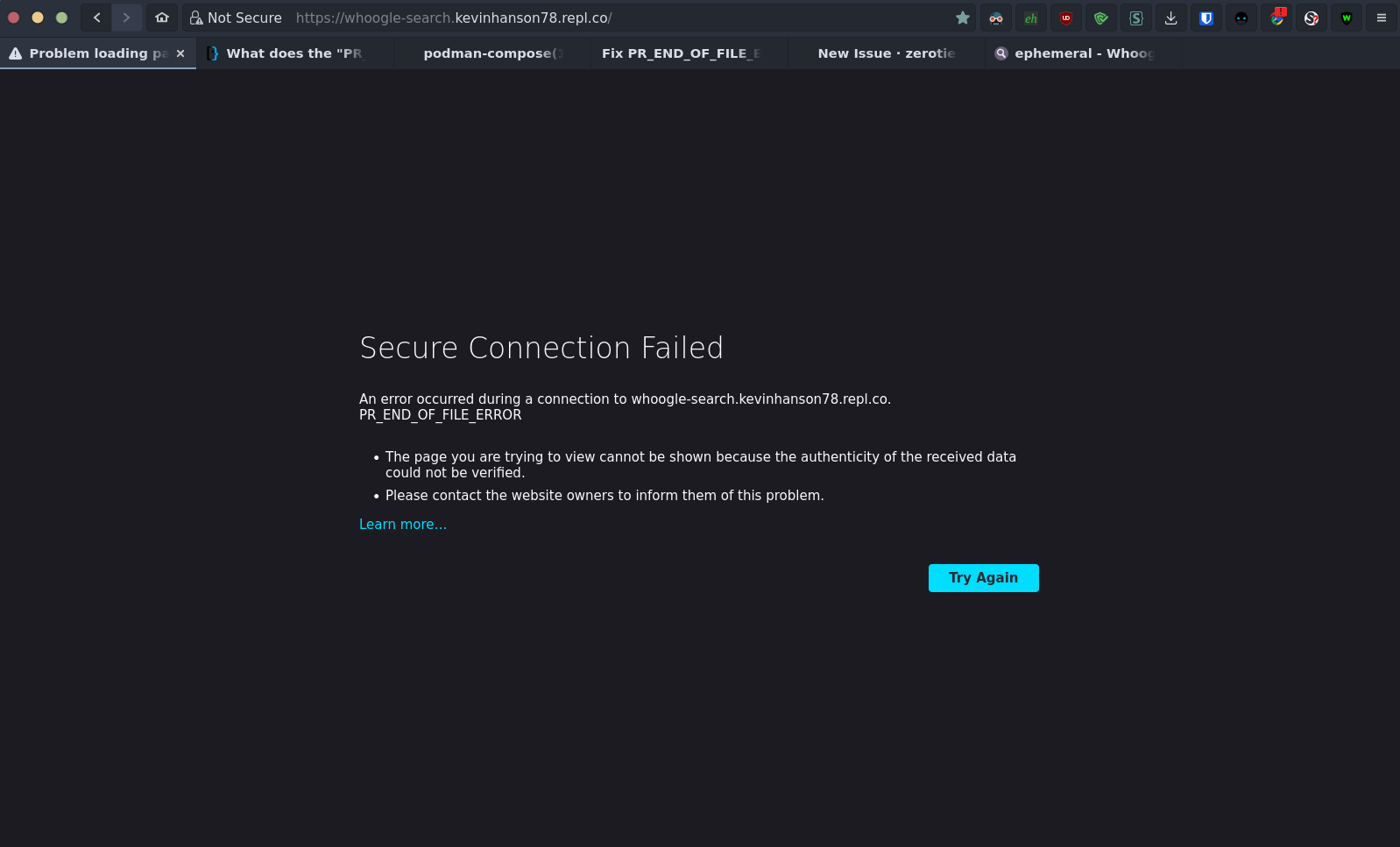
Task: Open the Learn more link
Action: click(x=402, y=524)
